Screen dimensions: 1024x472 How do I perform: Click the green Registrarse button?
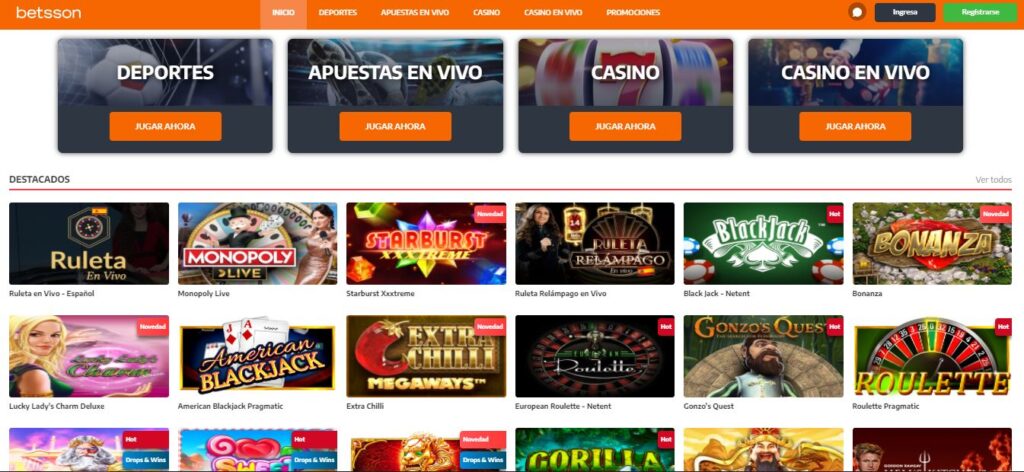tap(980, 12)
